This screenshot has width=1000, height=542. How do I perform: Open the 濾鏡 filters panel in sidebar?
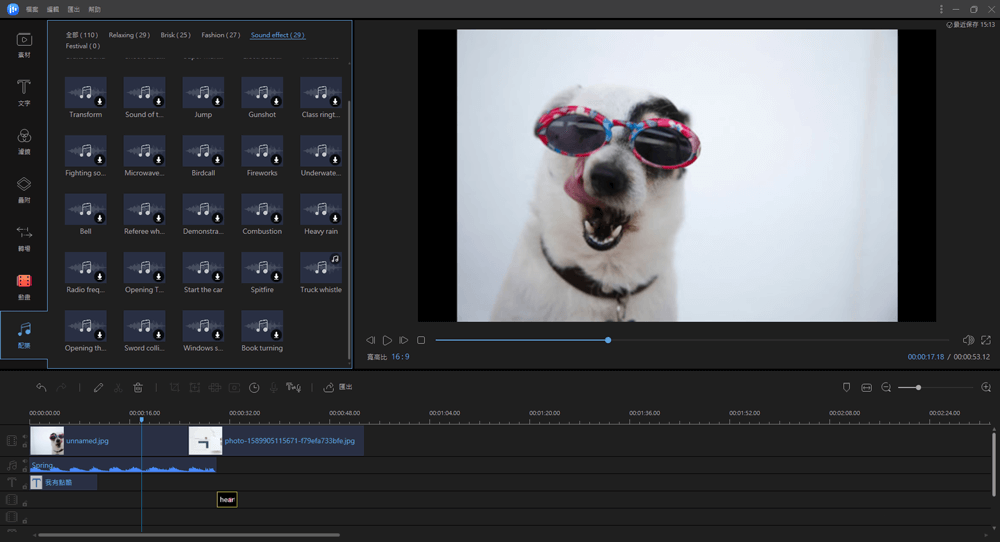tap(24, 142)
